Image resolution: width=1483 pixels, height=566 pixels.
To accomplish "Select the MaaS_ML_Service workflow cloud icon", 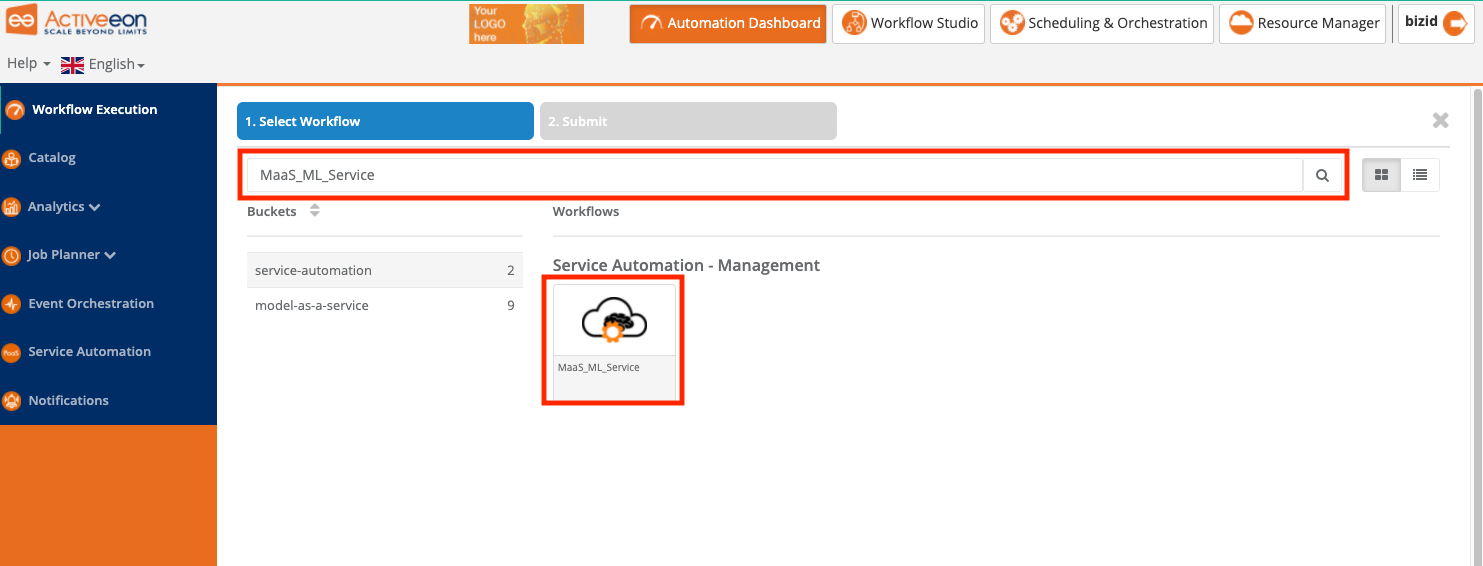I will tap(614, 320).
